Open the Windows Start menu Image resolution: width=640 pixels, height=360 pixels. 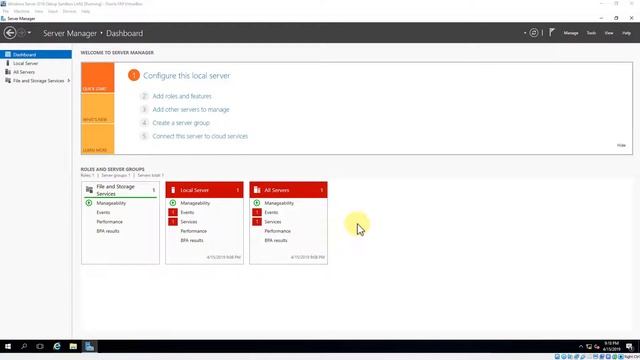point(8,347)
